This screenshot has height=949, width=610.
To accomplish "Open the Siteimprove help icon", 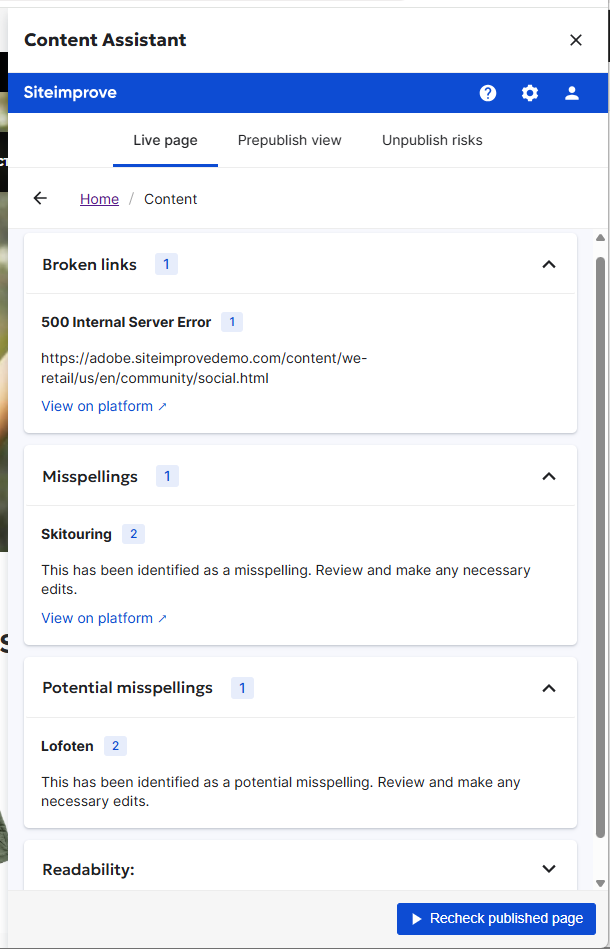I will pyautogui.click(x=488, y=93).
